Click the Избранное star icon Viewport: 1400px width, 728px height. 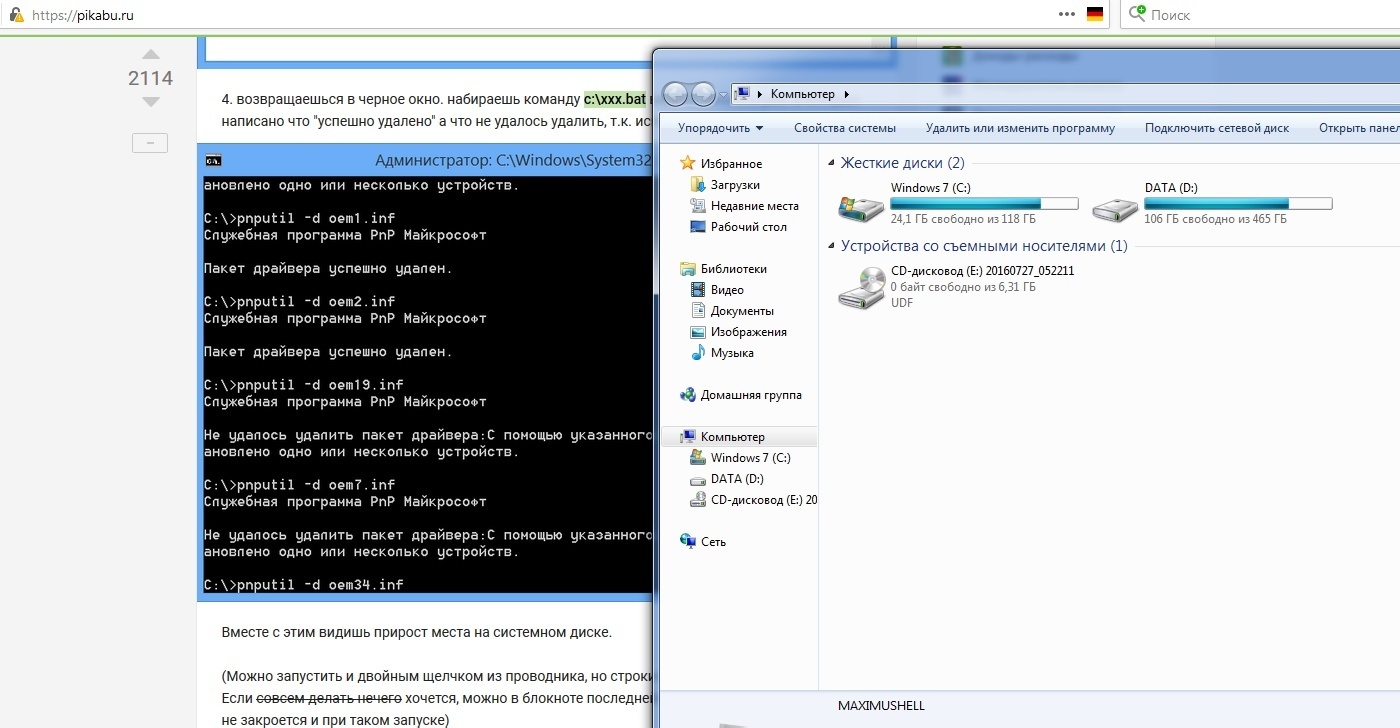tap(687, 163)
